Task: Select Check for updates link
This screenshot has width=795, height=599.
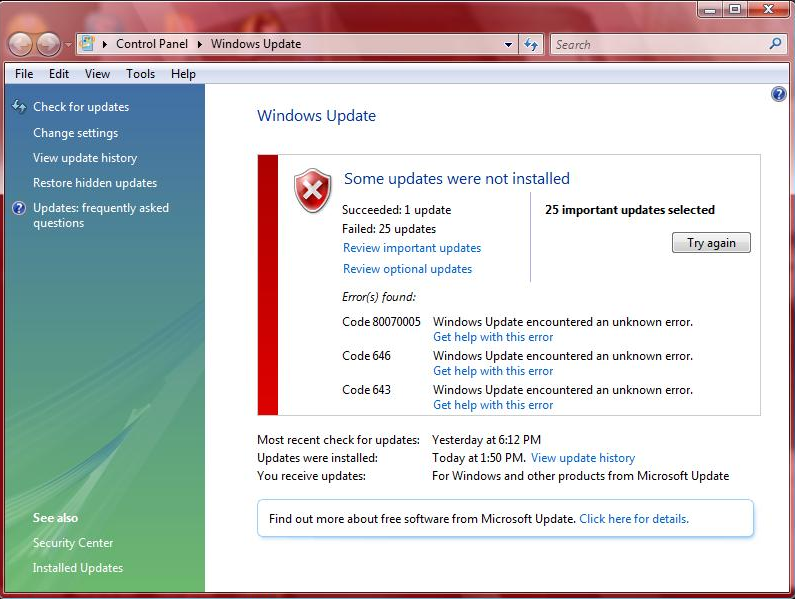Action: 81,107
